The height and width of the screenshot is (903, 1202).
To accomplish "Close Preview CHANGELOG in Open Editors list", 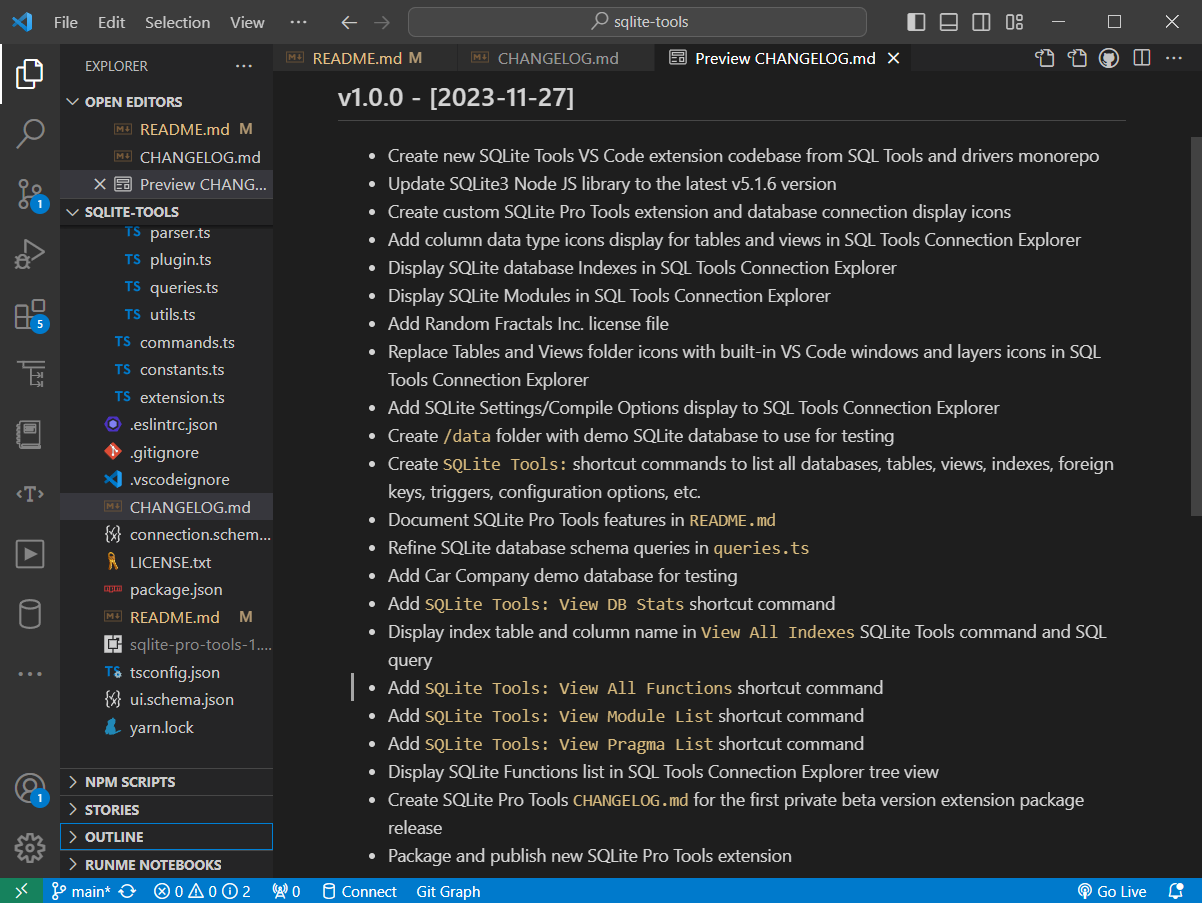I will [99, 184].
